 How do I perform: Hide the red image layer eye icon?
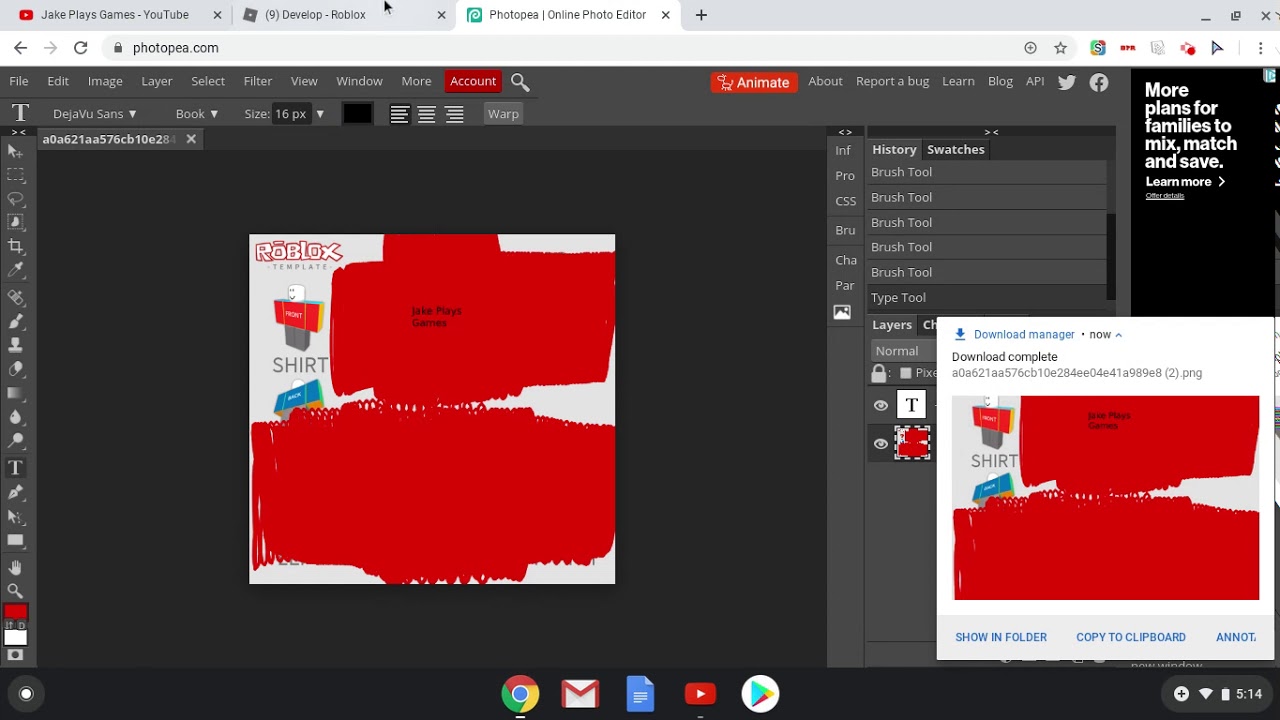880,443
